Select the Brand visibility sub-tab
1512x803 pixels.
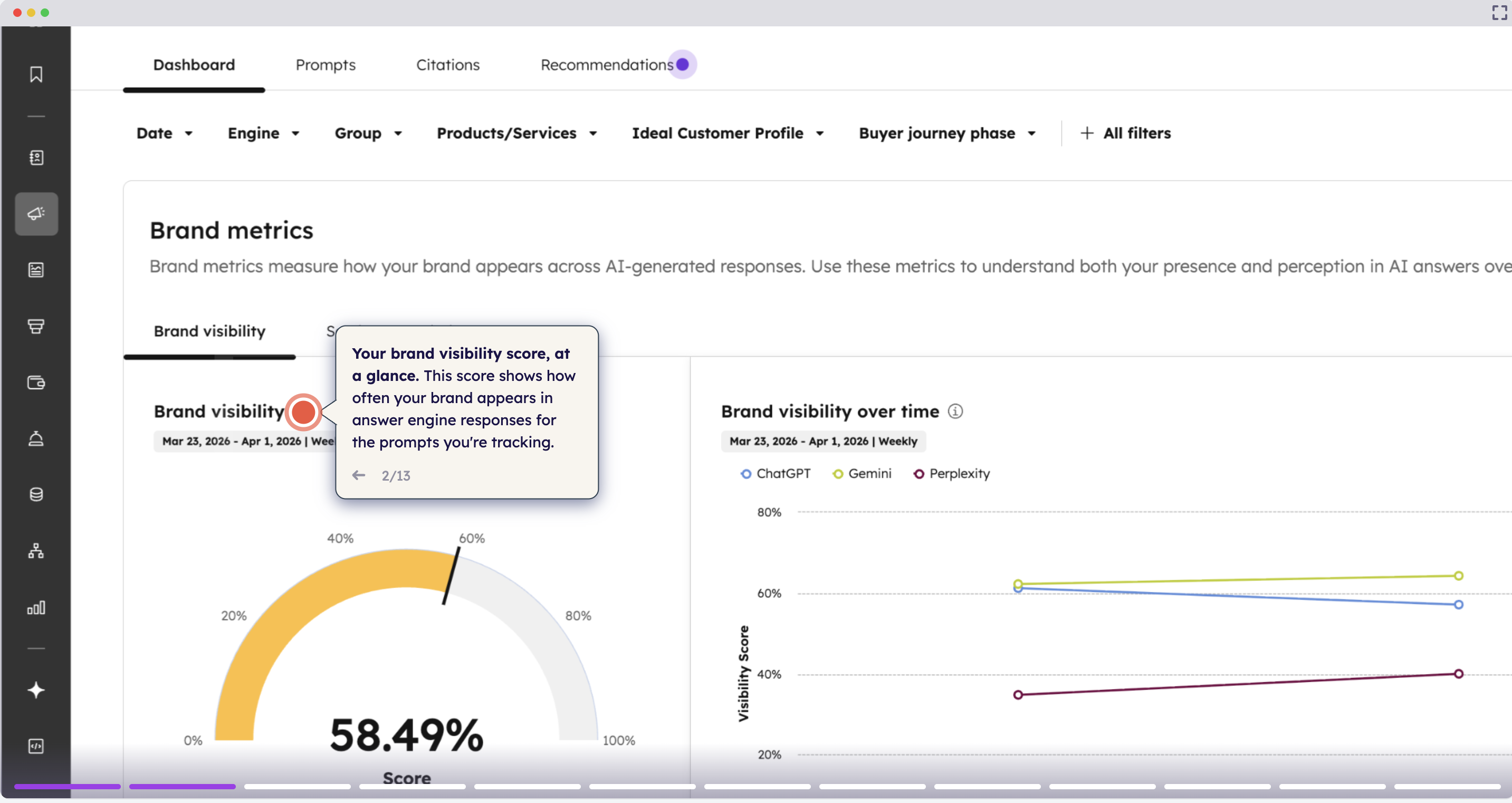[209, 332]
